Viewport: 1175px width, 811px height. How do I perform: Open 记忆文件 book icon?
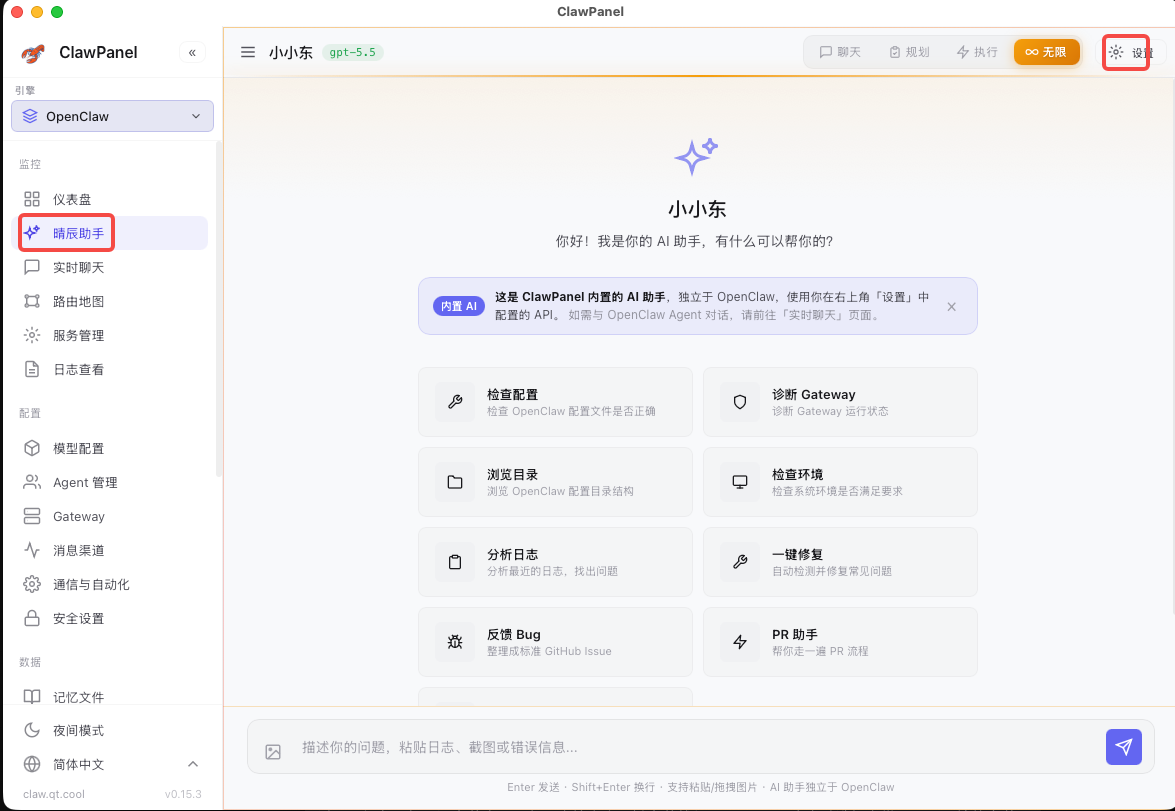click(31, 697)
